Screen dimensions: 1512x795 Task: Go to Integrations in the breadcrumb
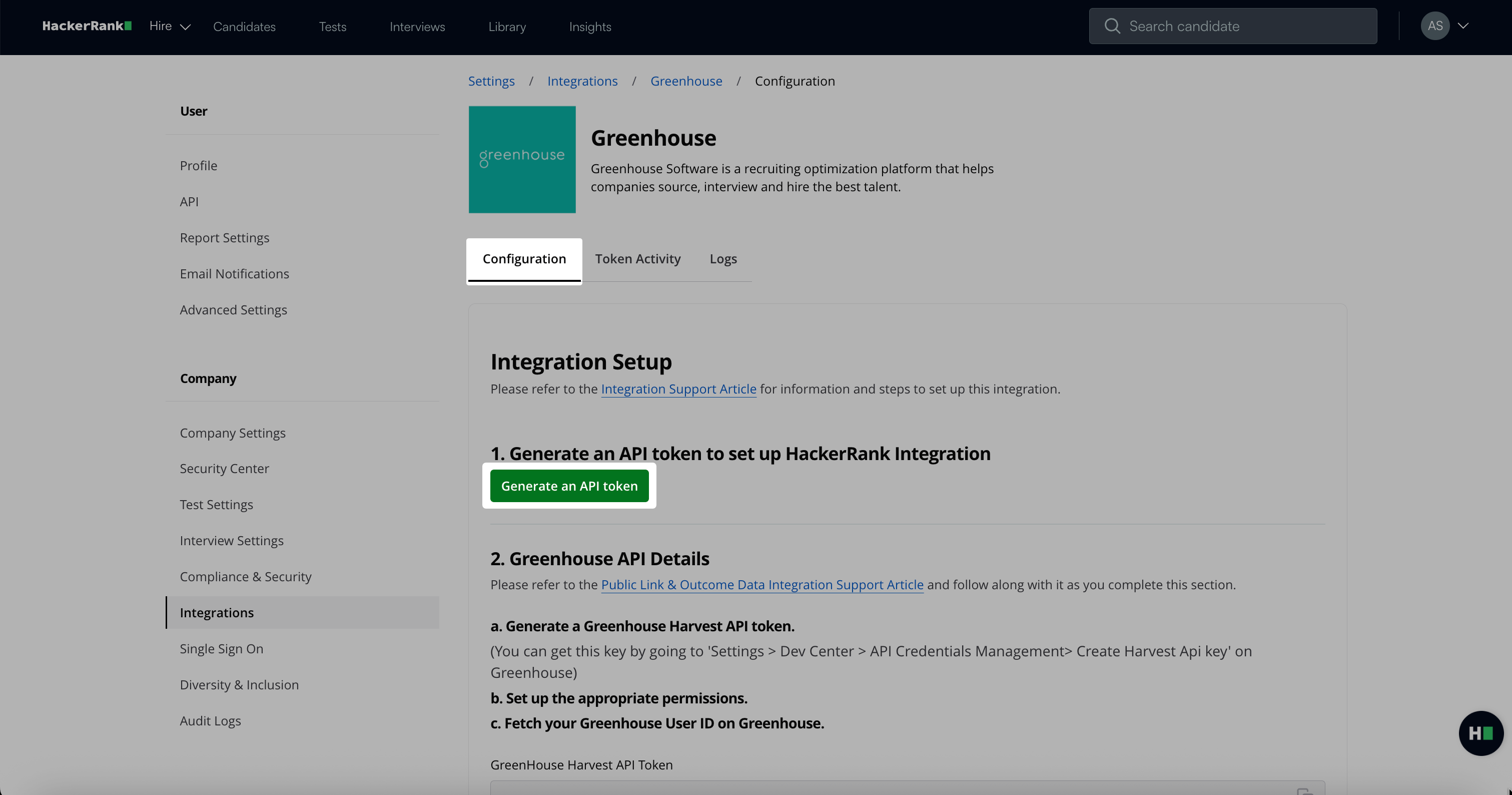582,81
